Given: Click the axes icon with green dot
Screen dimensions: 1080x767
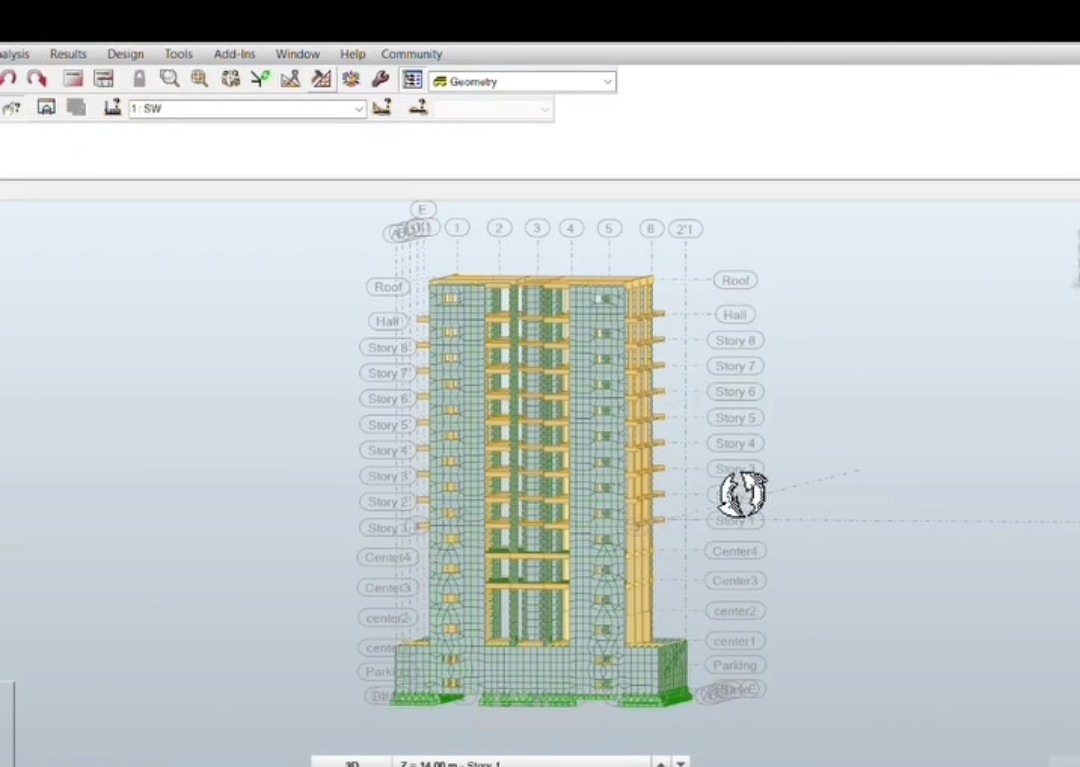Looking at the screenshot, I should point(260,79).
